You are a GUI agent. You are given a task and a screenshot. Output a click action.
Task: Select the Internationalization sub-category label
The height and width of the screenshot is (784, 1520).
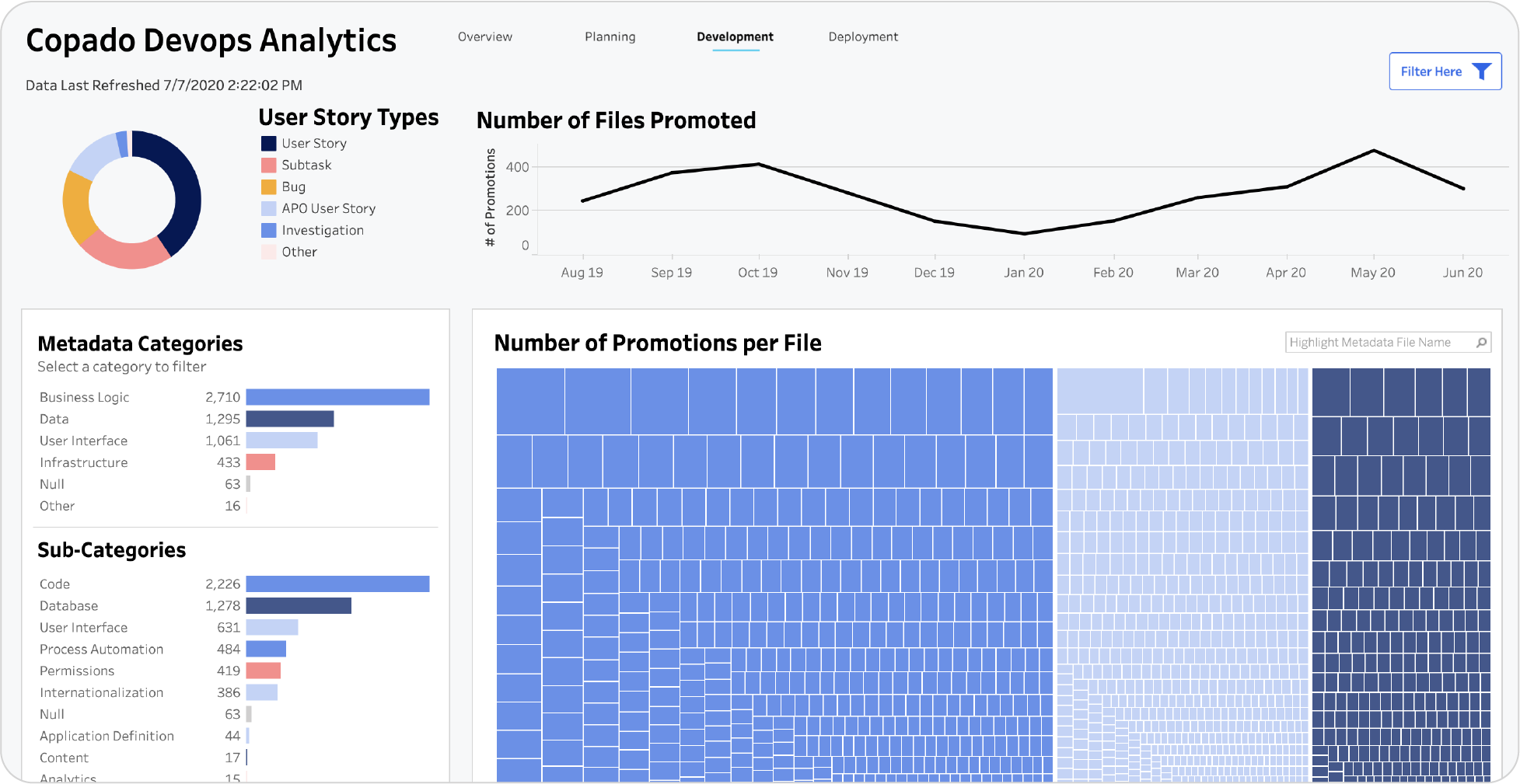[101, 692]
